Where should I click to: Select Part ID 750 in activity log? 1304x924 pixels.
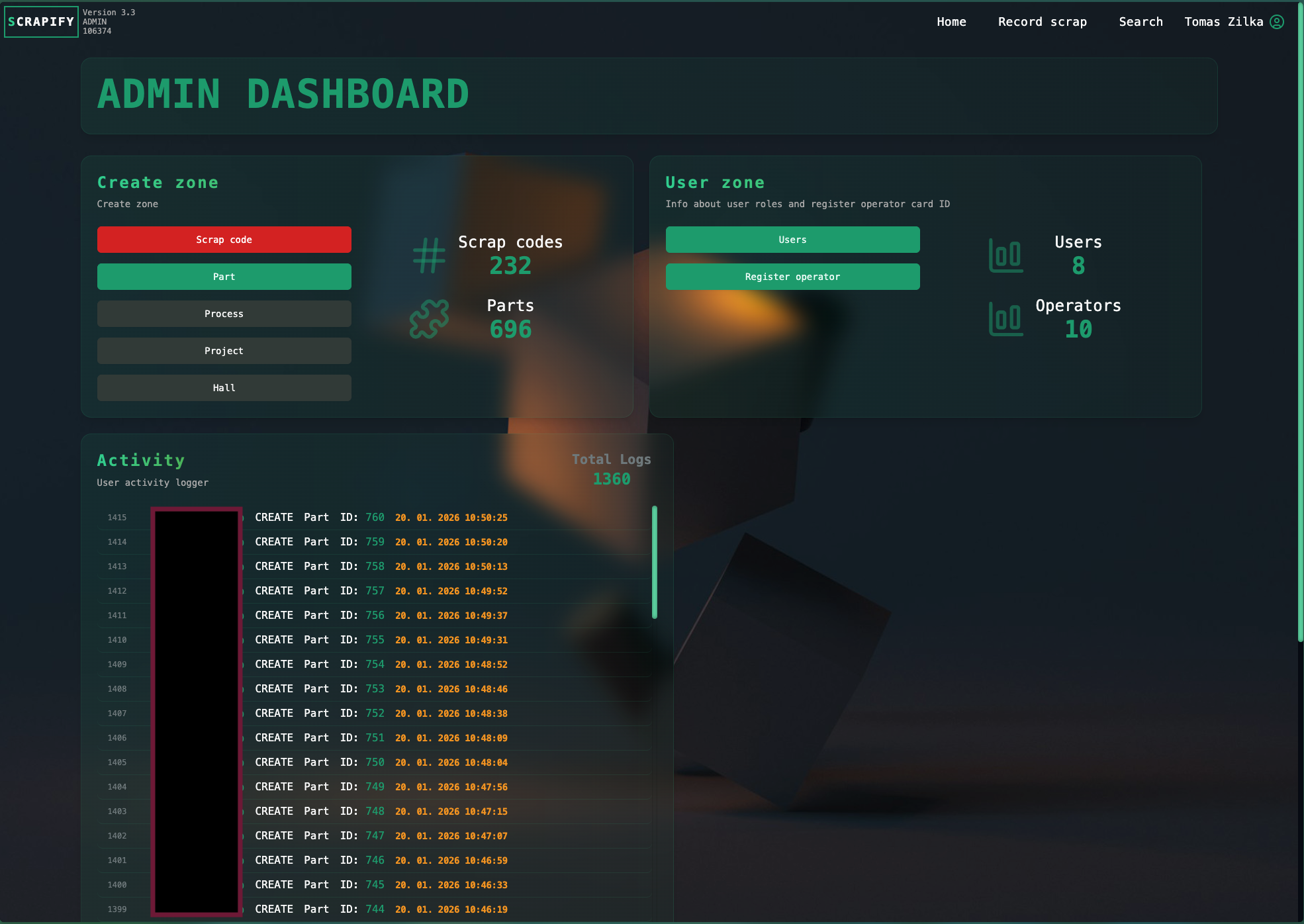click(x=375, y=762)
